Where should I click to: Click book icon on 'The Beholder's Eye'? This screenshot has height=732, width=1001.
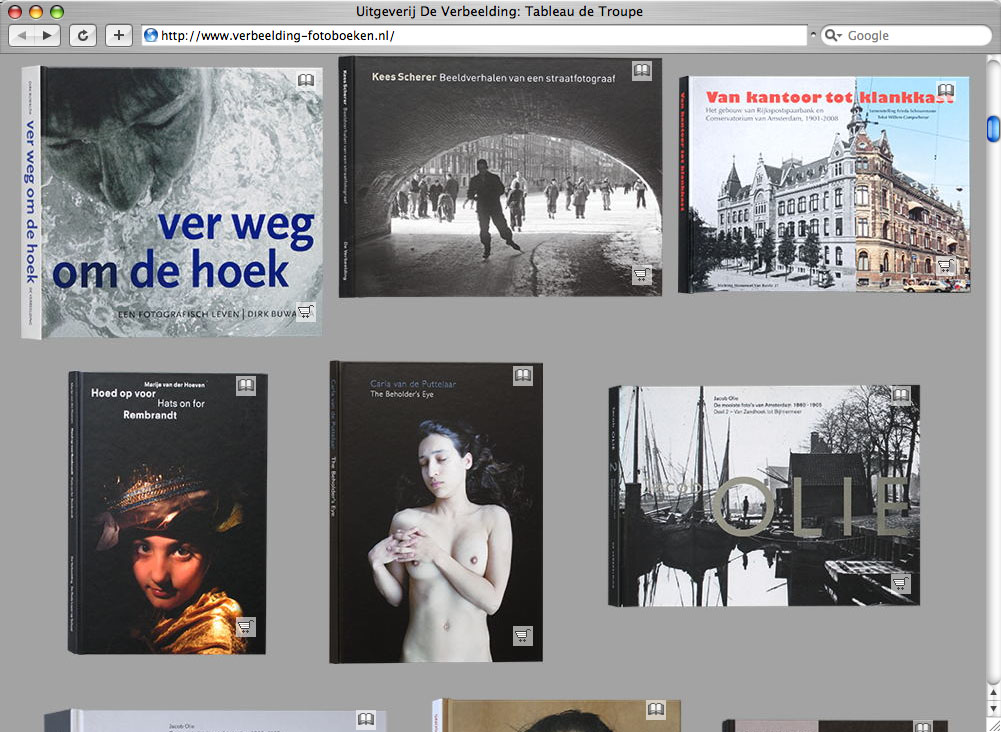(x=522, y=376)
